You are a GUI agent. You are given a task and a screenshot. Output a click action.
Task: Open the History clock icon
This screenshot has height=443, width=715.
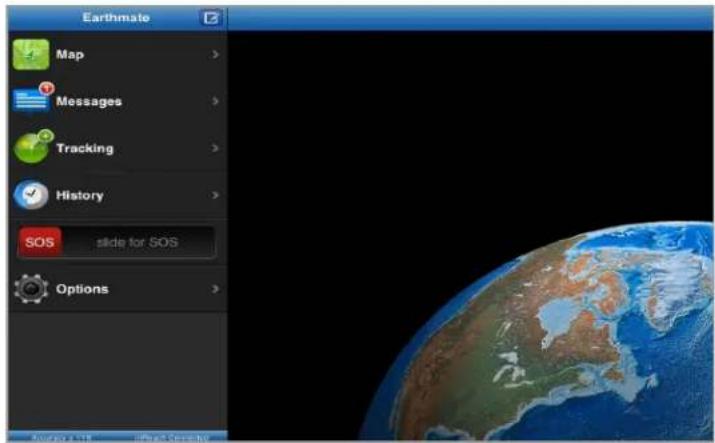tap(31, 195)
